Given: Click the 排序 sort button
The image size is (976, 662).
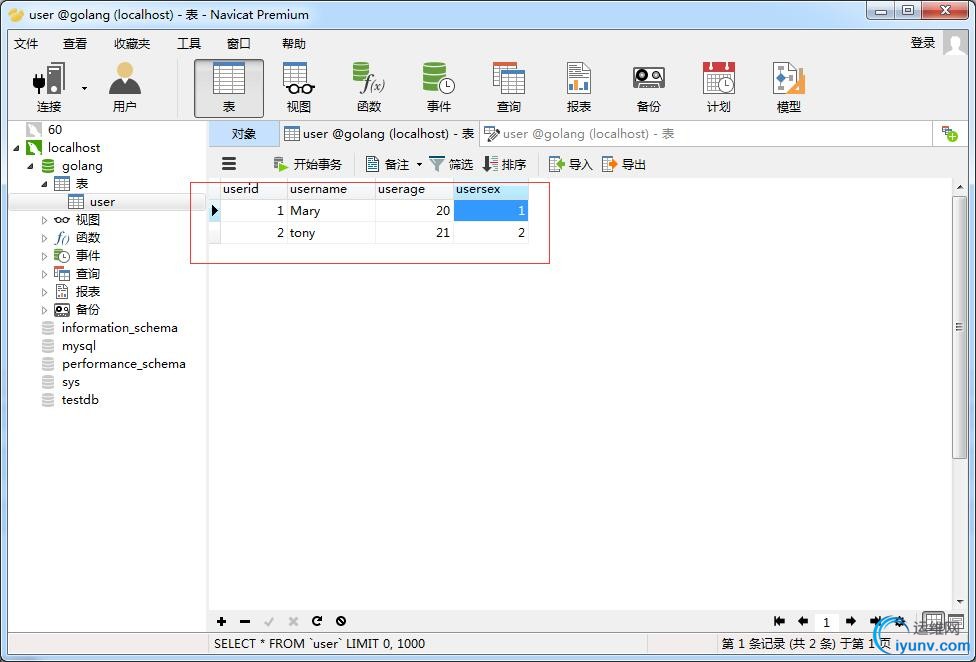Looking at the screenshot, I should pyautogui.click(x=505, y=164).
